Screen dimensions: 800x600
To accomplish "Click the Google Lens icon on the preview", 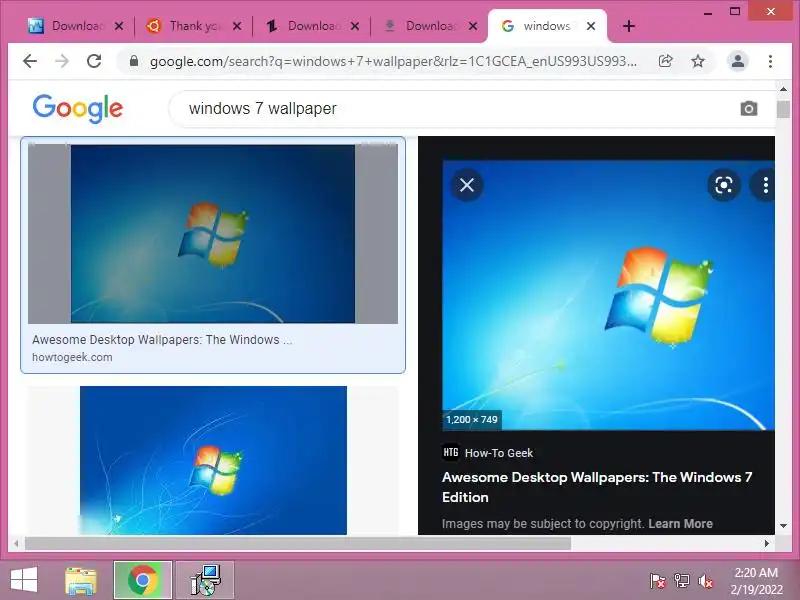I will click(x=723, y=185).
